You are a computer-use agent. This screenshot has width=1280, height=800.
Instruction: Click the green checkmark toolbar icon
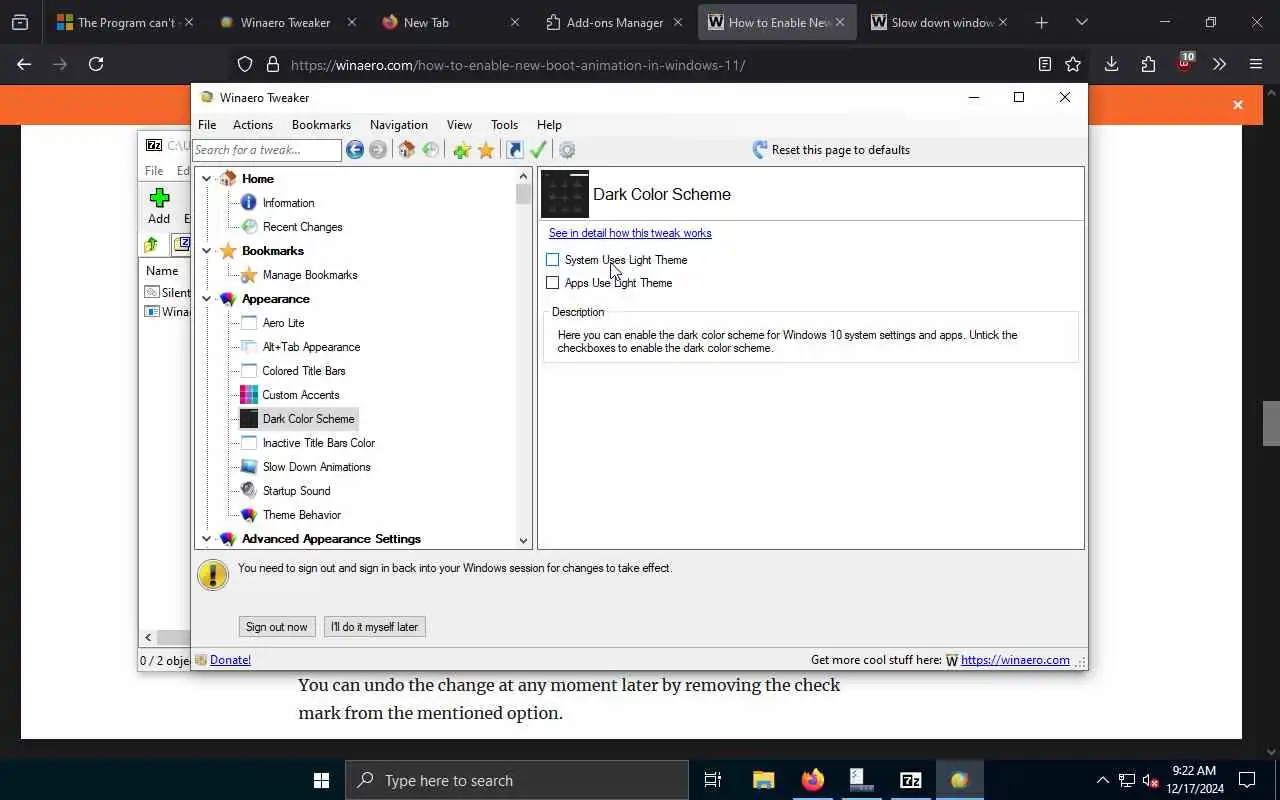pos(538,150)
